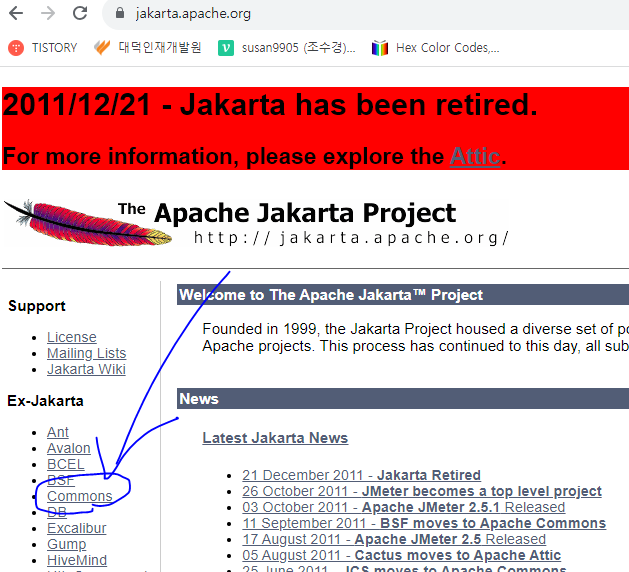
Task: Click the Ex-Jakarta sidebar heading
Action: pos(45,401)
